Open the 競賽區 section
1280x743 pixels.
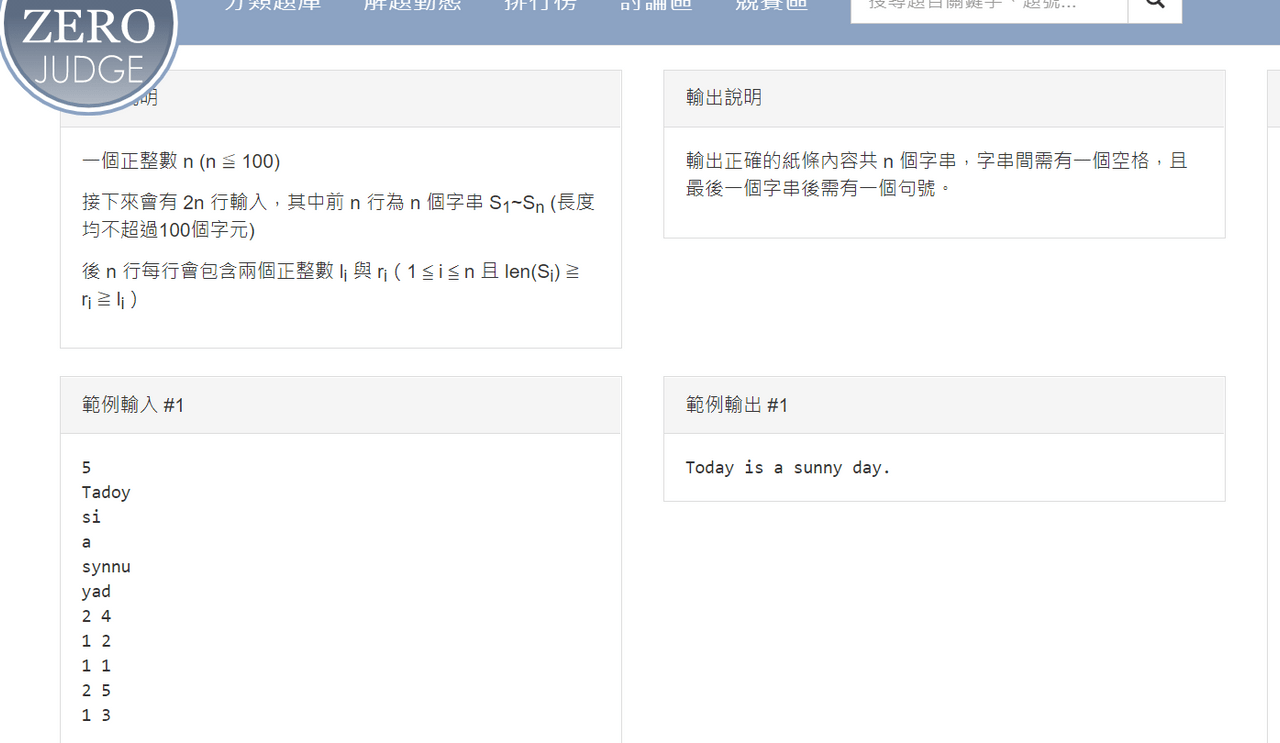(x=771, y=6)
